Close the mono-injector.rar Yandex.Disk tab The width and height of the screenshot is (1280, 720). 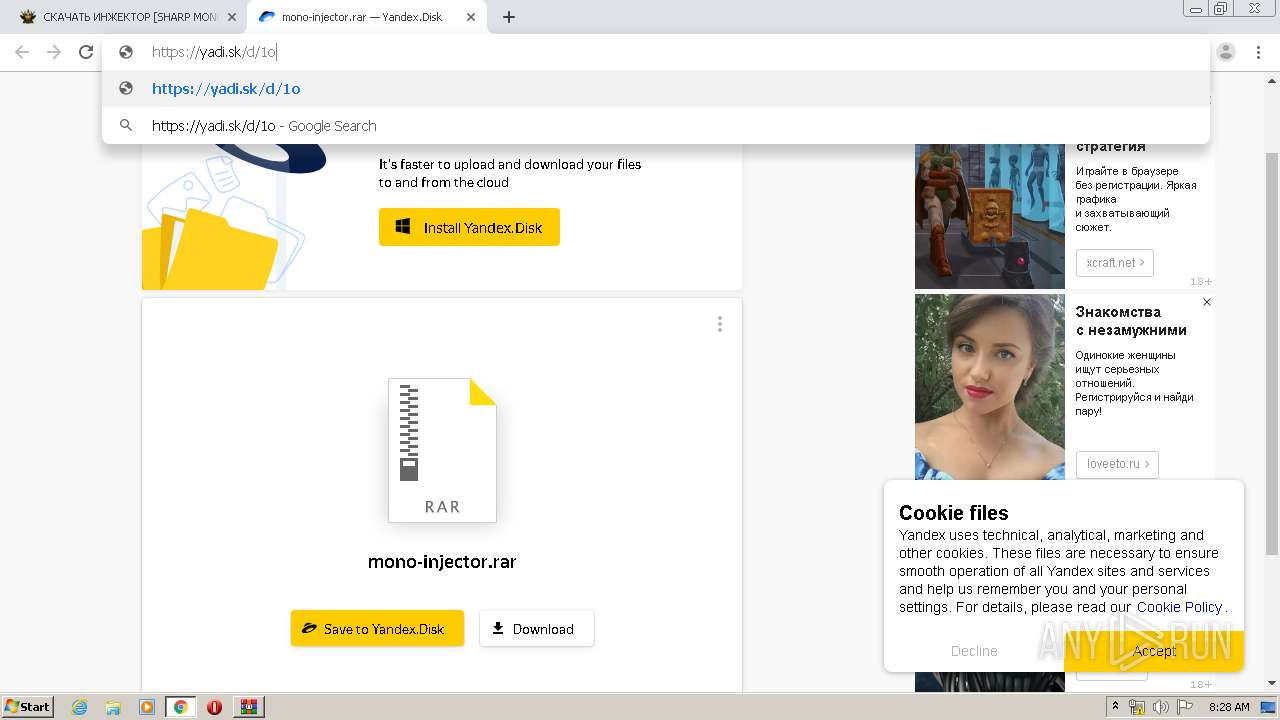tap(471, 17)
